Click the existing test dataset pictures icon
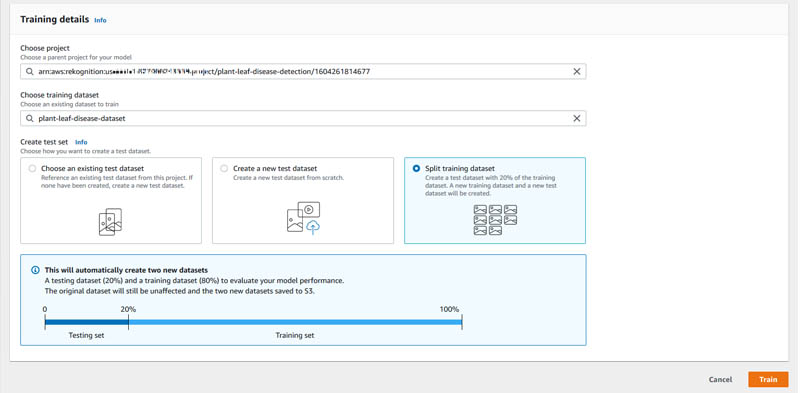The height and width of the screenshot is (393, 800). [x=110, y=222]
